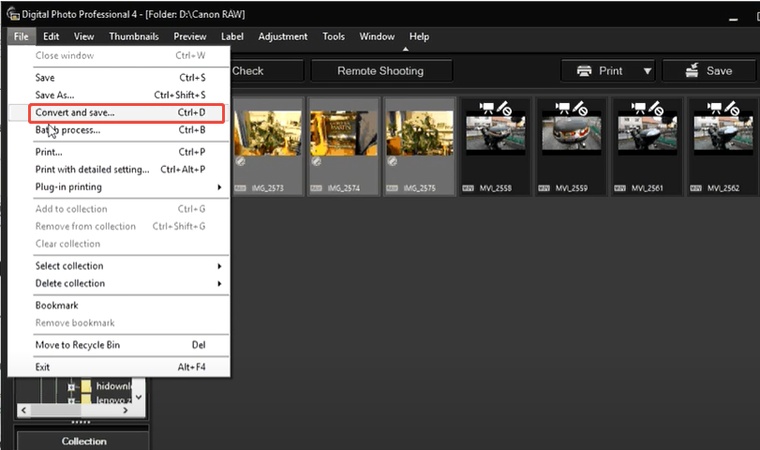Open the View menu
This screenshot has width=760, height=450.
pos(84,36)
